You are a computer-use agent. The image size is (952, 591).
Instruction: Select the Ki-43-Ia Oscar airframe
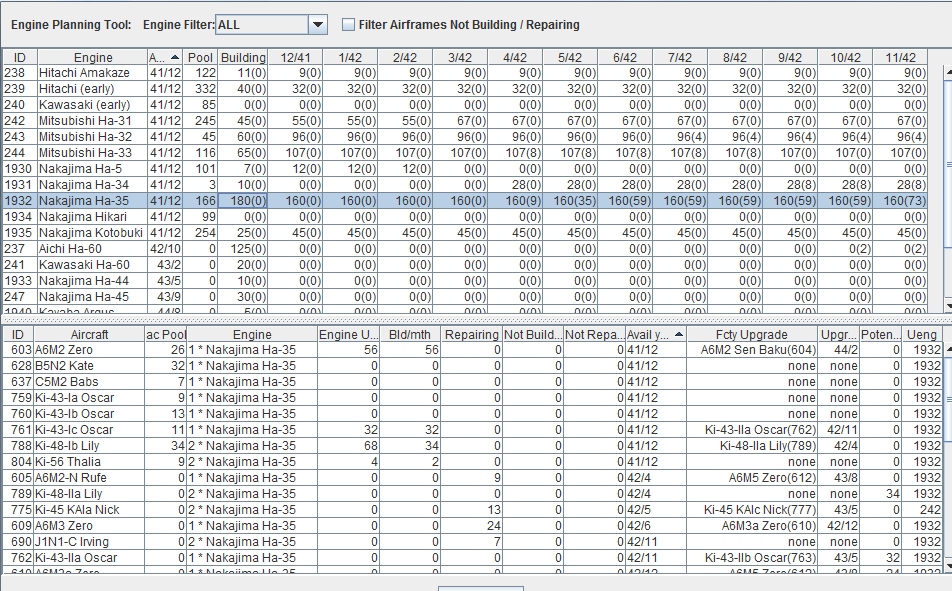(x=472, y=398)
